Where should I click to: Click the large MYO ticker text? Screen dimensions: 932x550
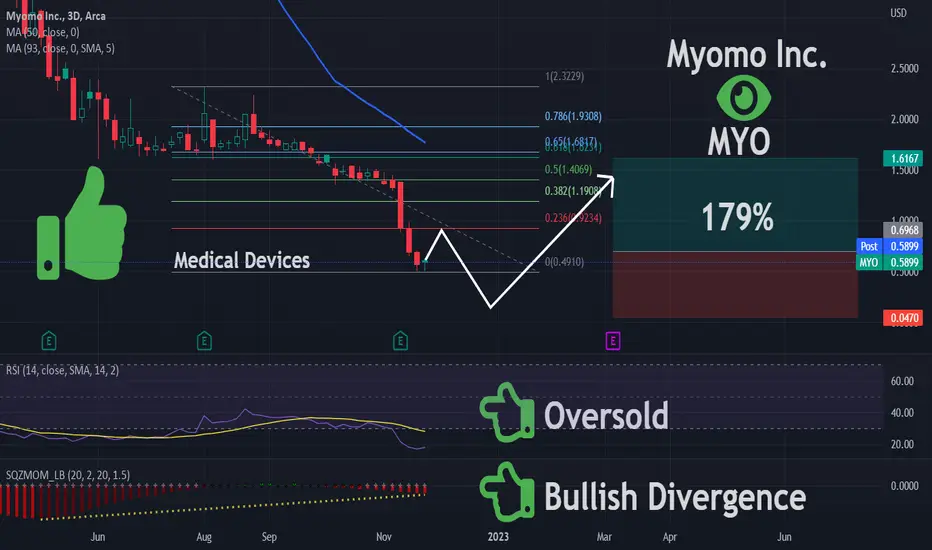[x=739, y=142]
